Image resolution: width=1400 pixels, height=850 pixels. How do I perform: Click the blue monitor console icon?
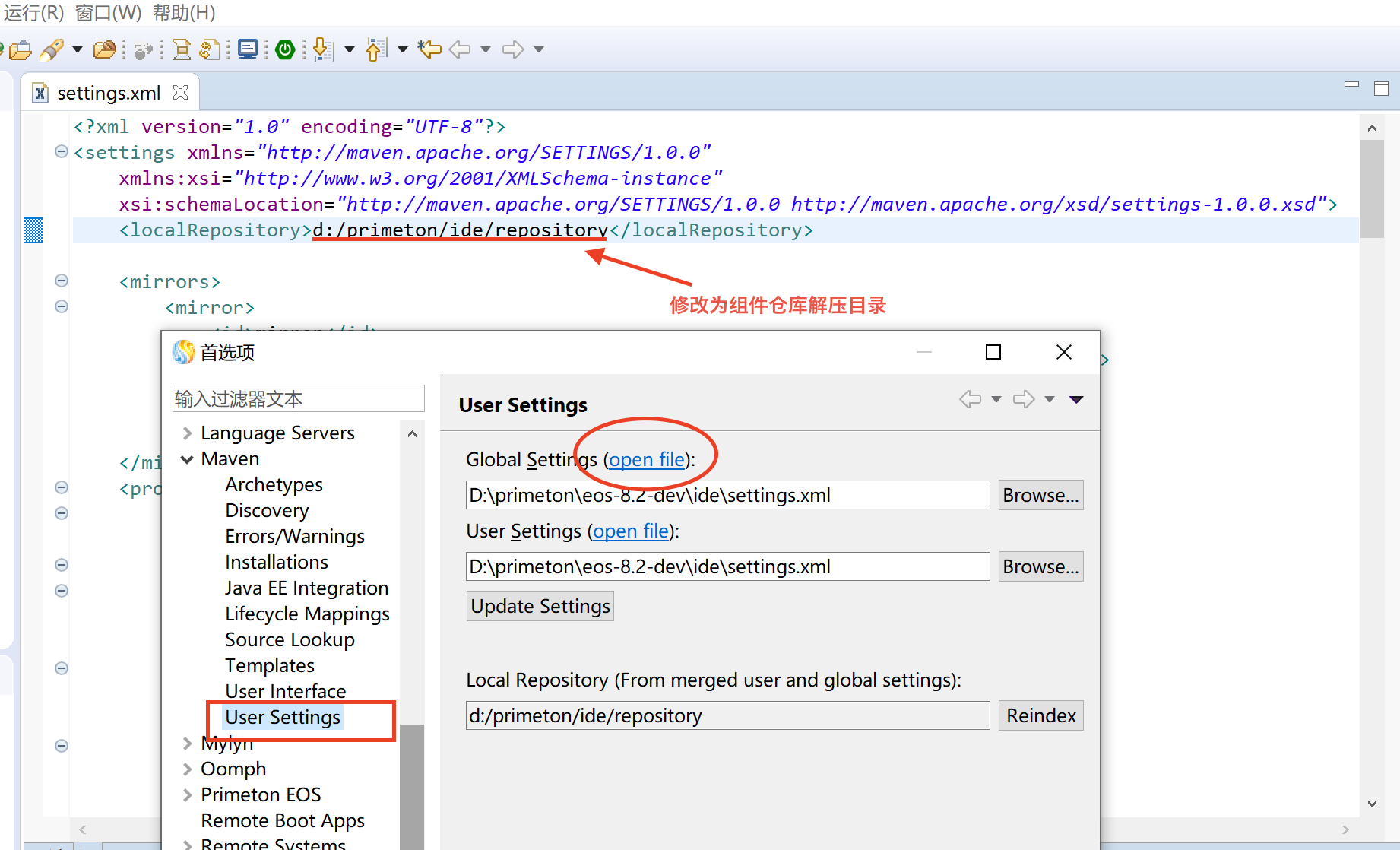[247, 50]
